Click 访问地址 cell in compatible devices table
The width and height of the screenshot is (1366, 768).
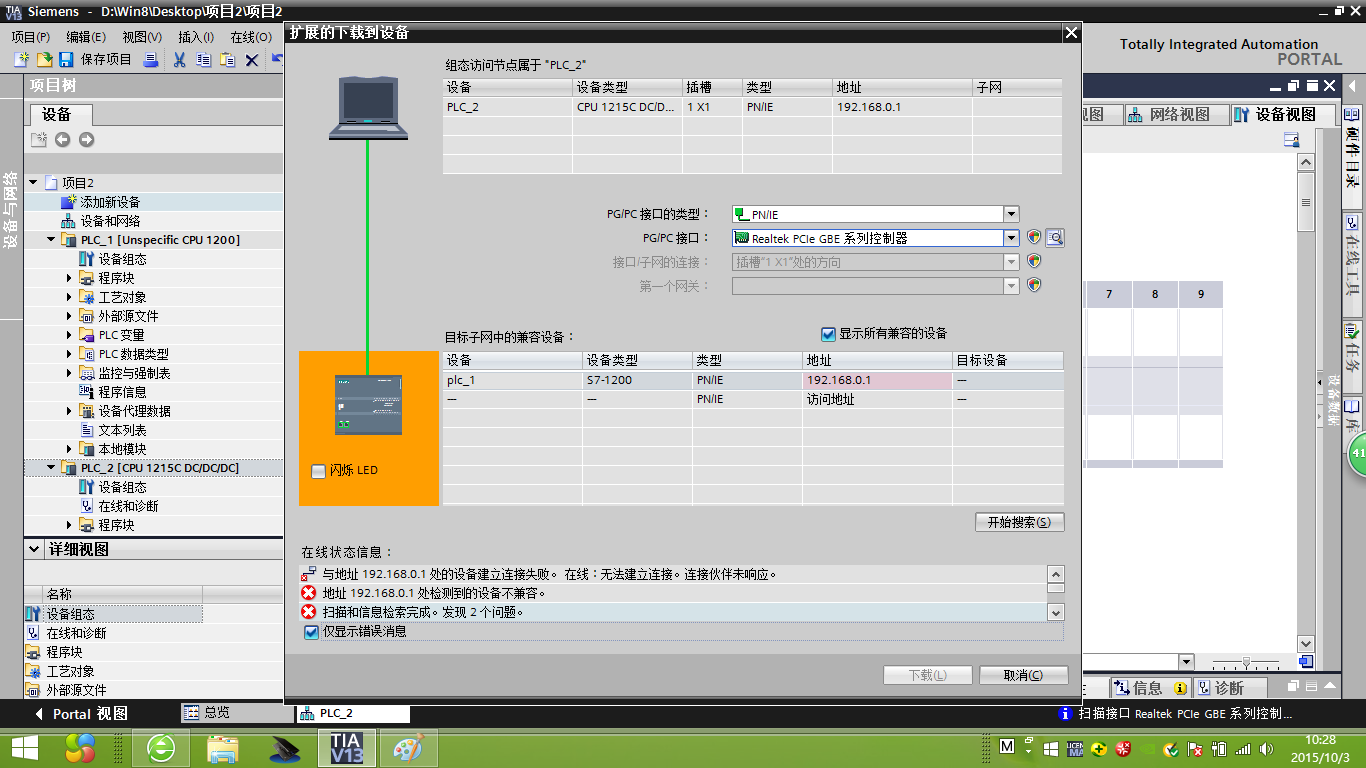(x=877, y=400)
